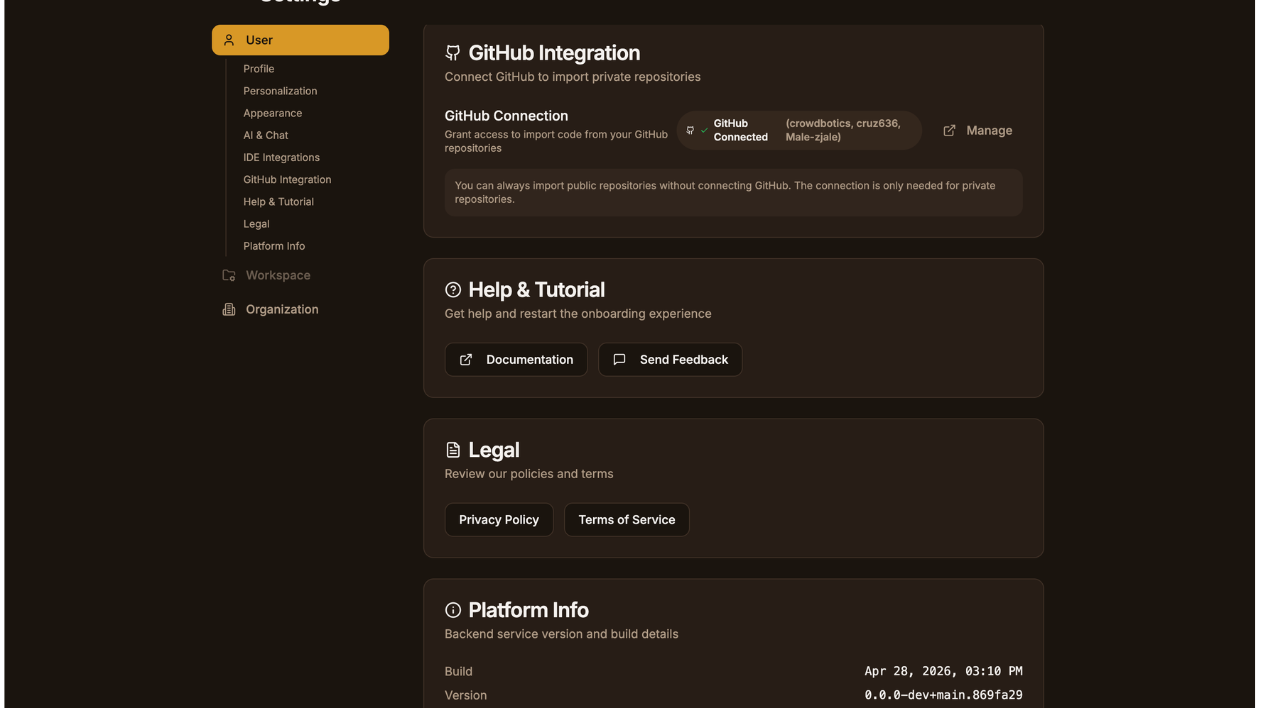Click version value 0.0.0-dev+main.869fa29
Screen dimensions: 1280x720
tap(943, 695)
